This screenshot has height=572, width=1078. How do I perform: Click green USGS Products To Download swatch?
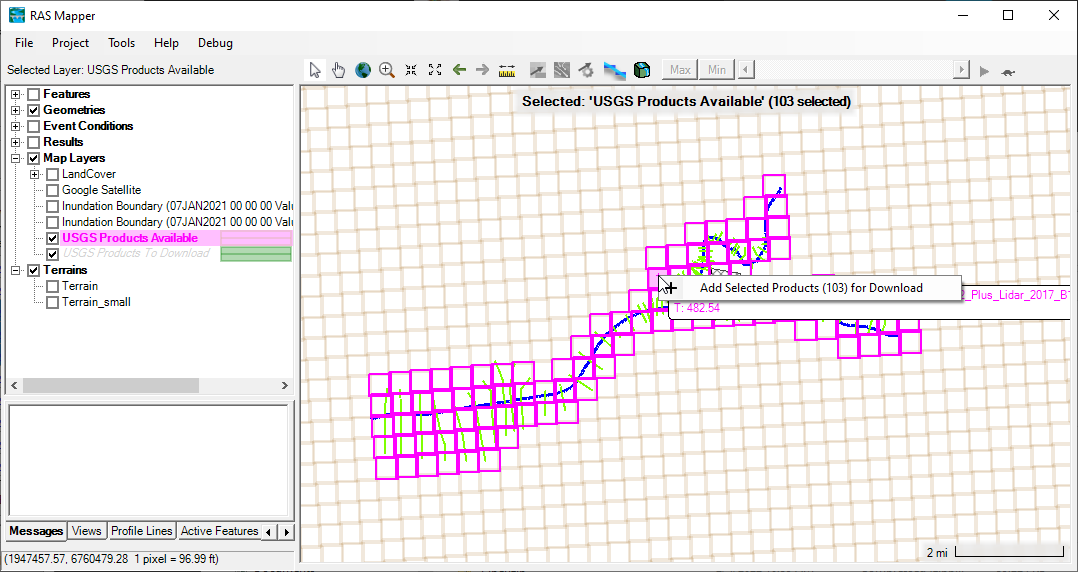[x=255, y=254]
